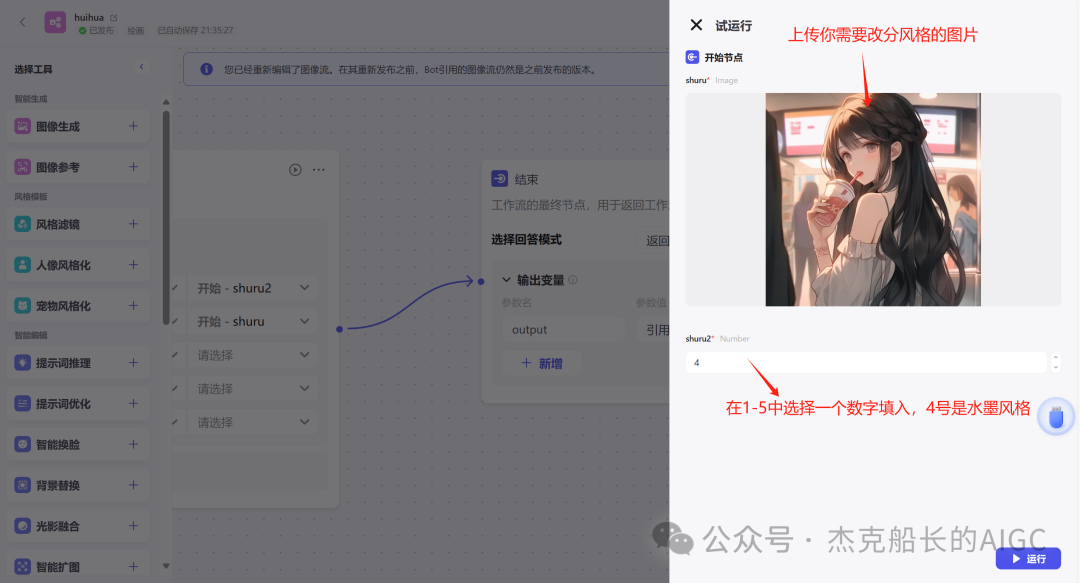Add 智能换脸 node with plus
The height and width of the screenshot is (583, 1080).
point(134,444)
